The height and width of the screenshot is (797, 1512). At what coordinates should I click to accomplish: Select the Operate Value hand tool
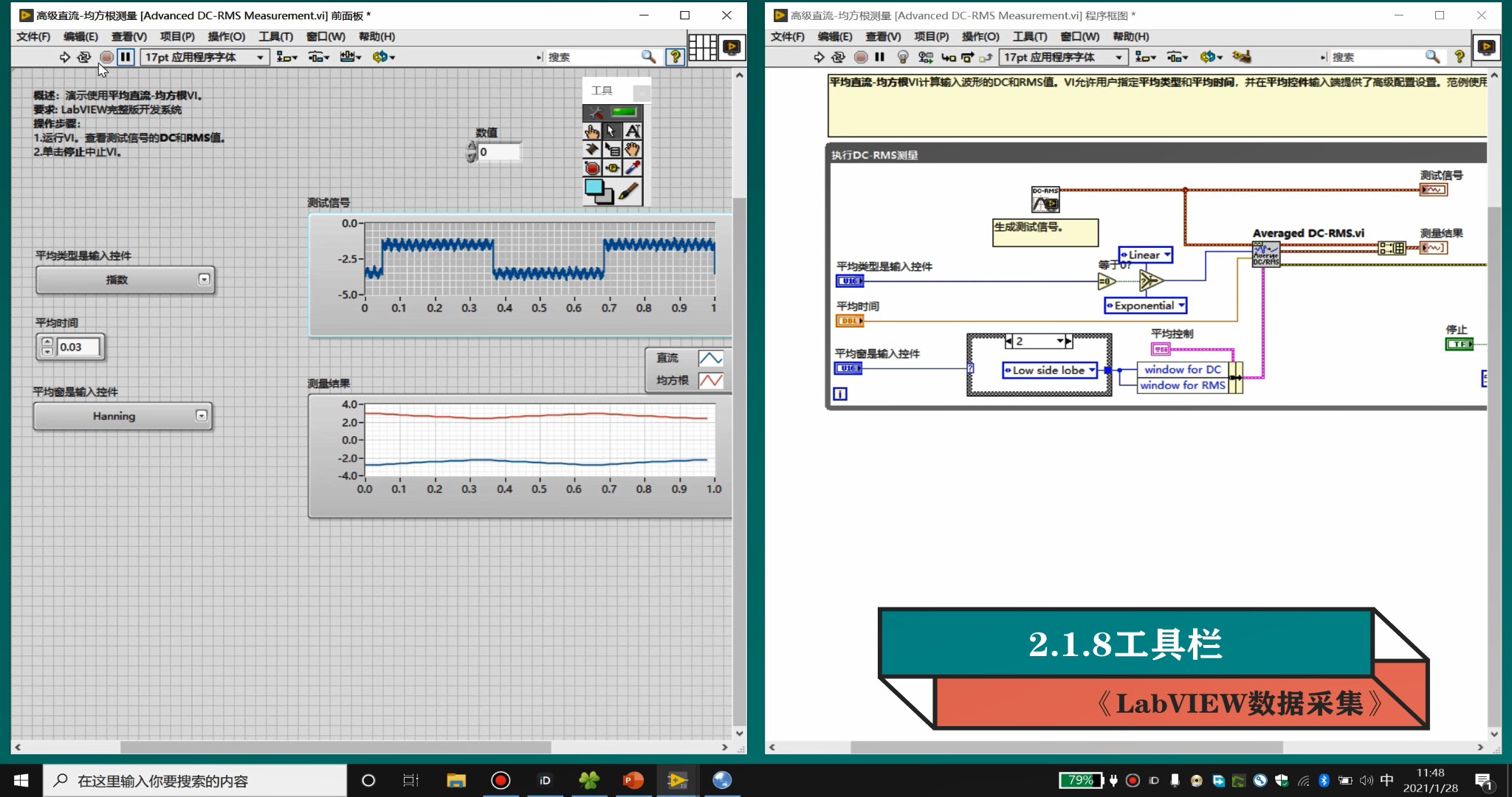tap(592, 131)
